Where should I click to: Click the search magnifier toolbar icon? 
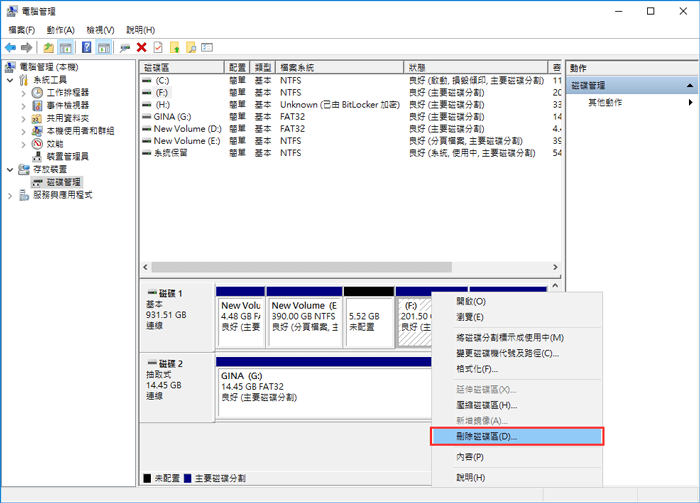(191, 47)
